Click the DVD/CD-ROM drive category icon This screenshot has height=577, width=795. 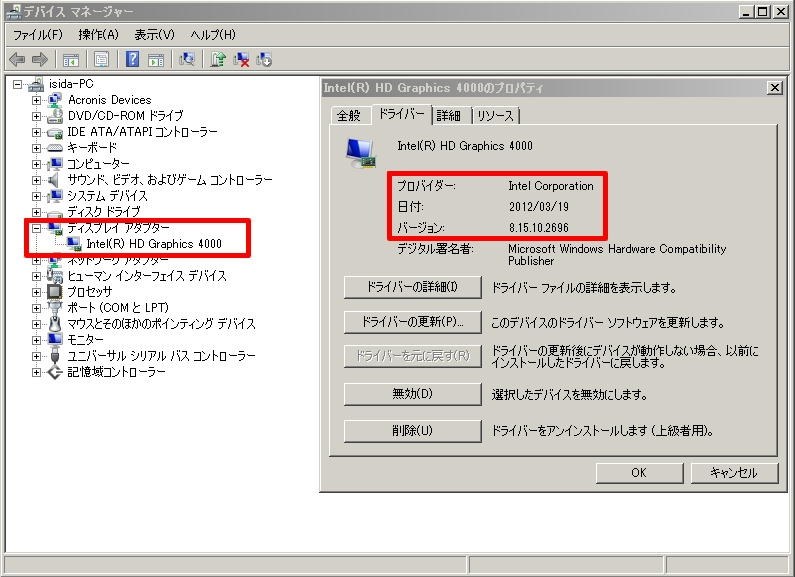(x=55, y=116)
